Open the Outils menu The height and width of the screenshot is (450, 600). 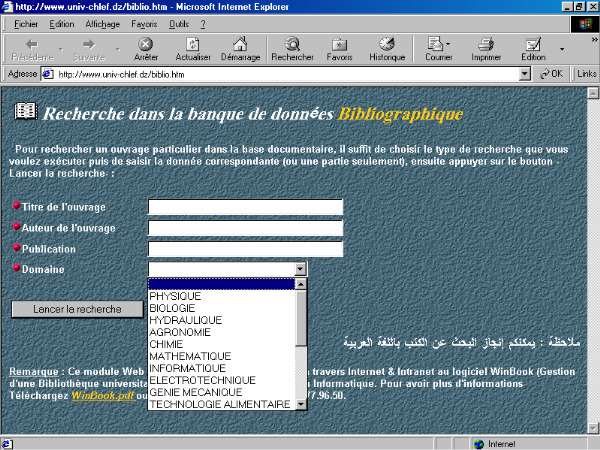pos(179,24)
